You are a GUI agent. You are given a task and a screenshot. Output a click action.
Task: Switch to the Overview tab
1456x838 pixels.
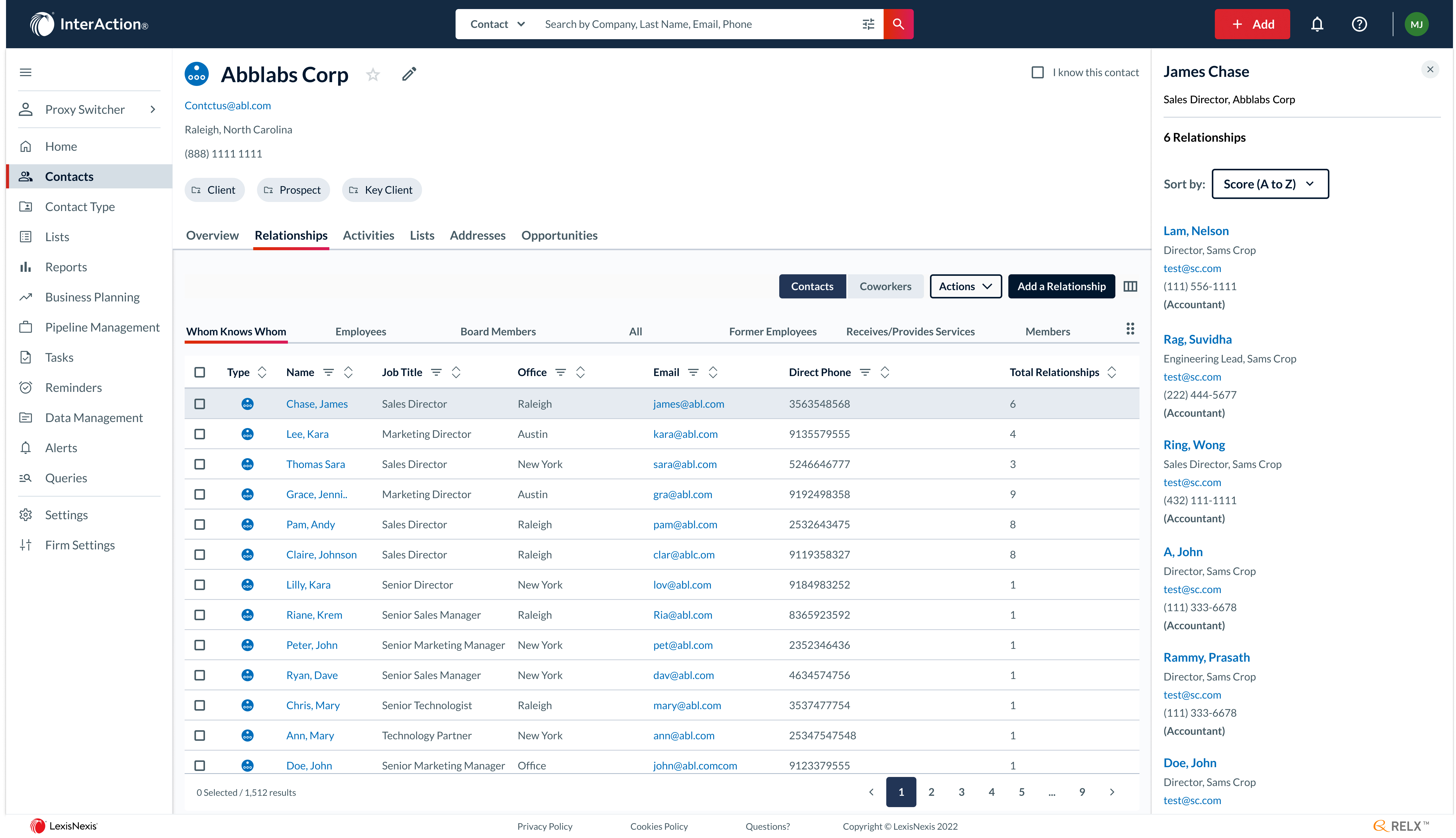pyautogui.click(x=212, y=235)
